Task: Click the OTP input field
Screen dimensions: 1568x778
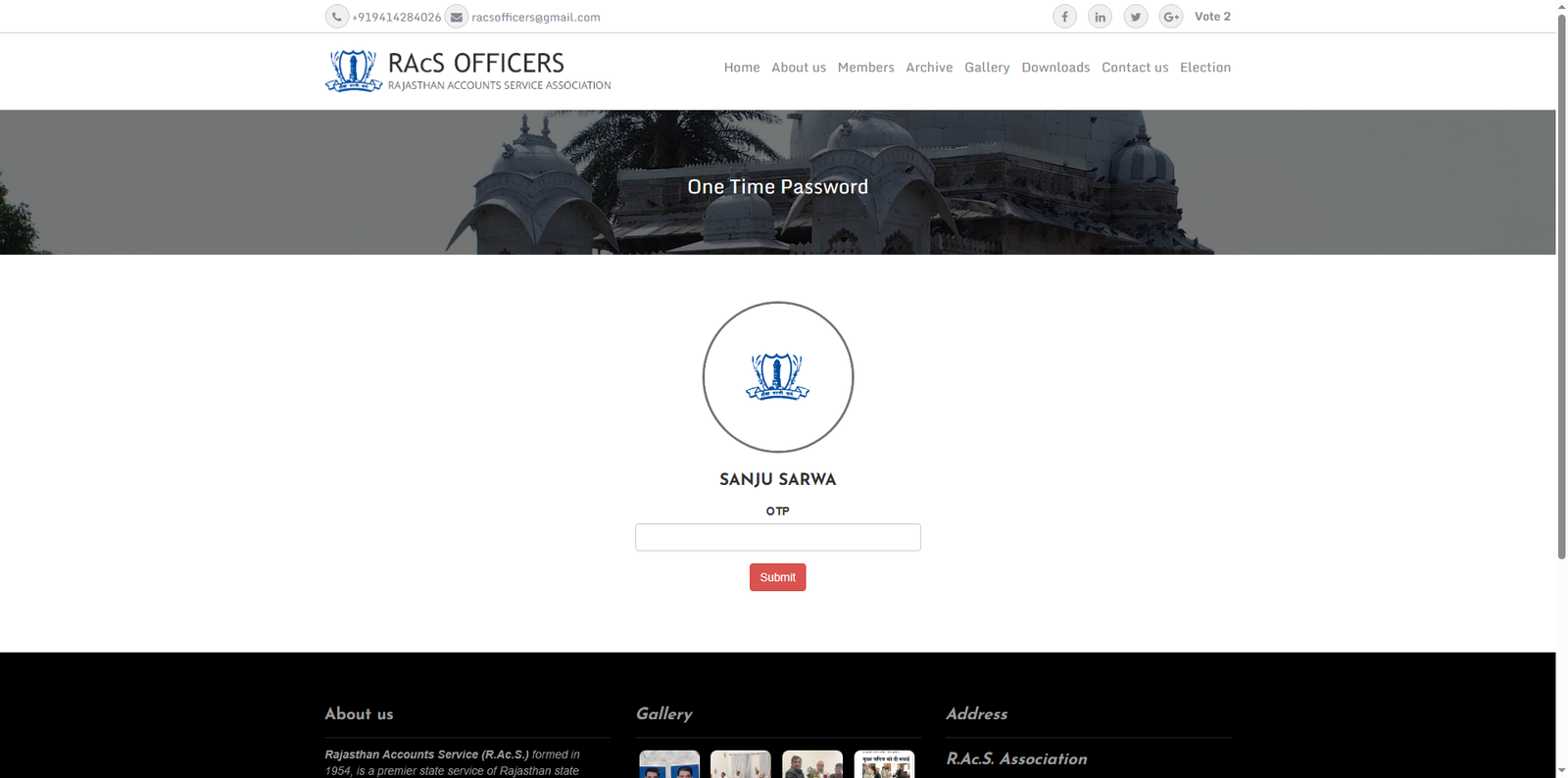Action: coord(778,537)
